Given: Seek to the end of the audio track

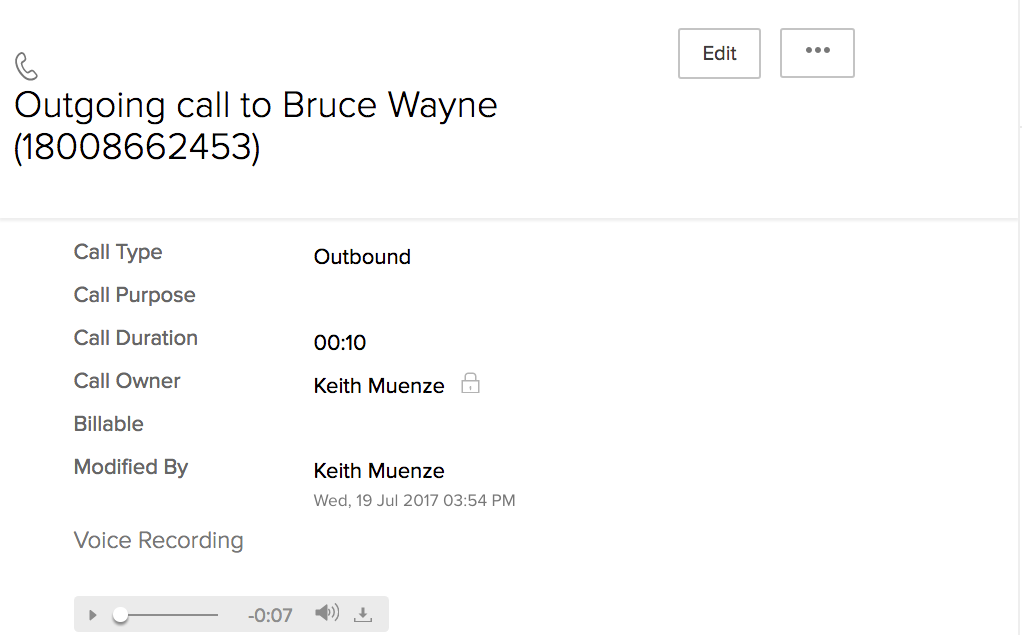Looking at the screenshot, I should pos(216,615).
